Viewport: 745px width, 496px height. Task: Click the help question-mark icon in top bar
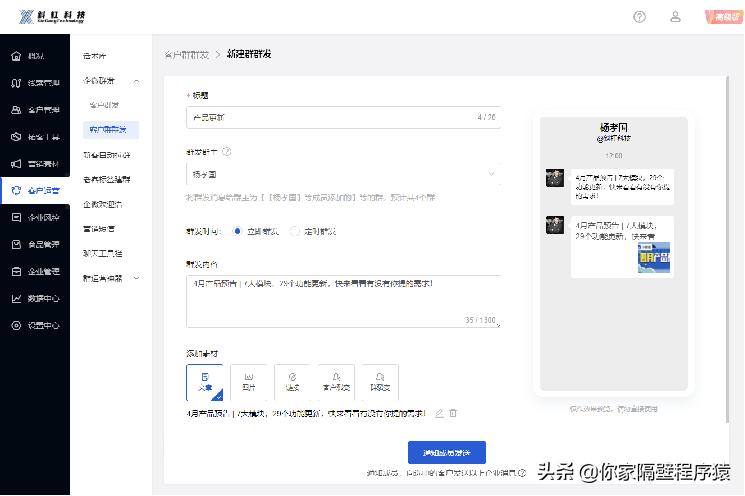click(640, 17)
